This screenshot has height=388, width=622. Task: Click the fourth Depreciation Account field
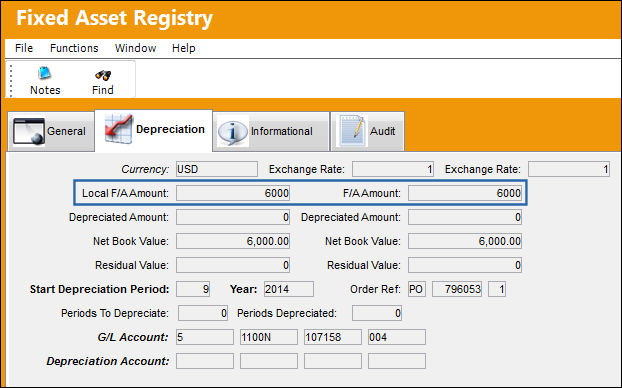[397, 361]
